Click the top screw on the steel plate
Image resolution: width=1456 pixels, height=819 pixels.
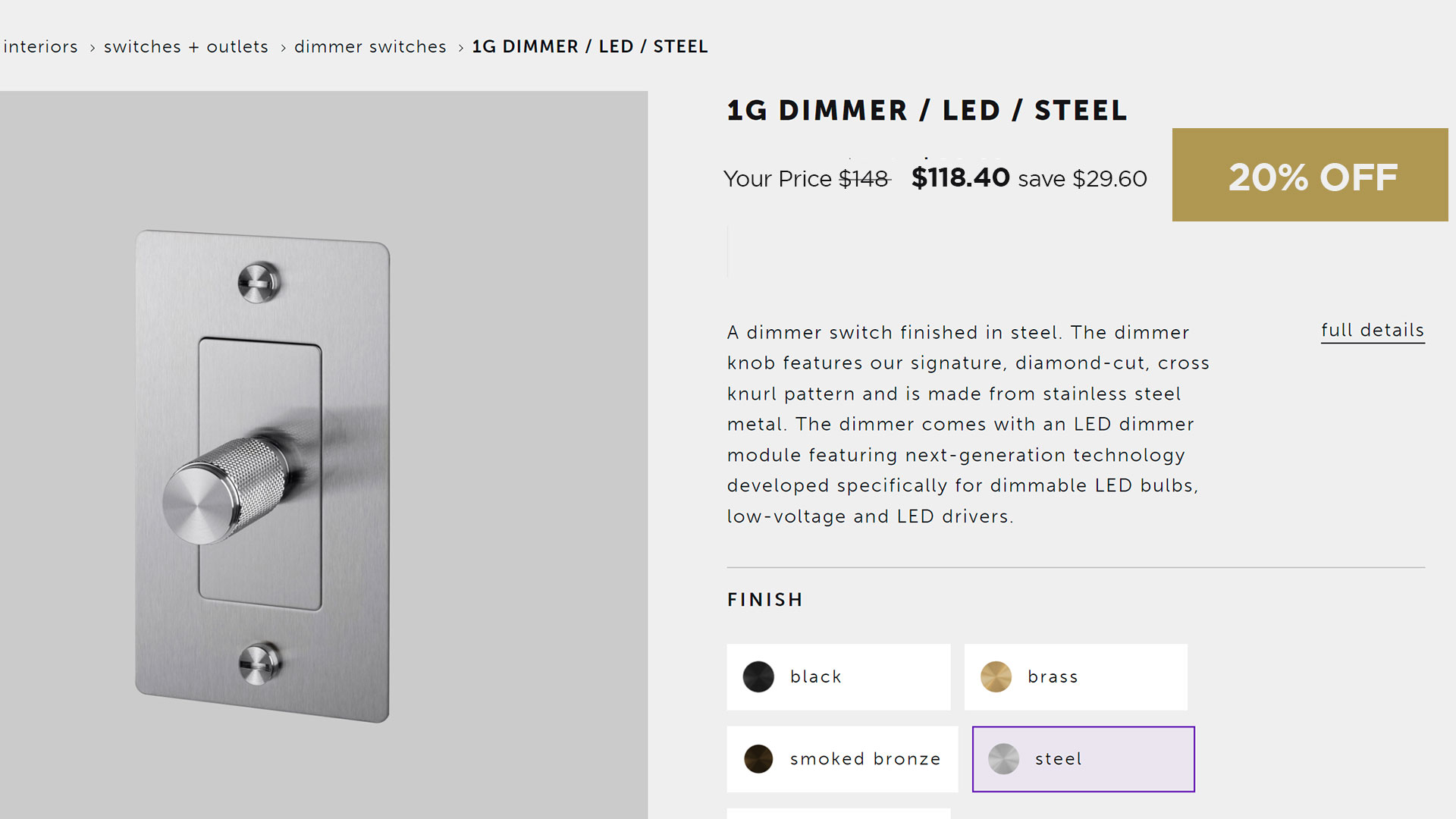(259, 282)
